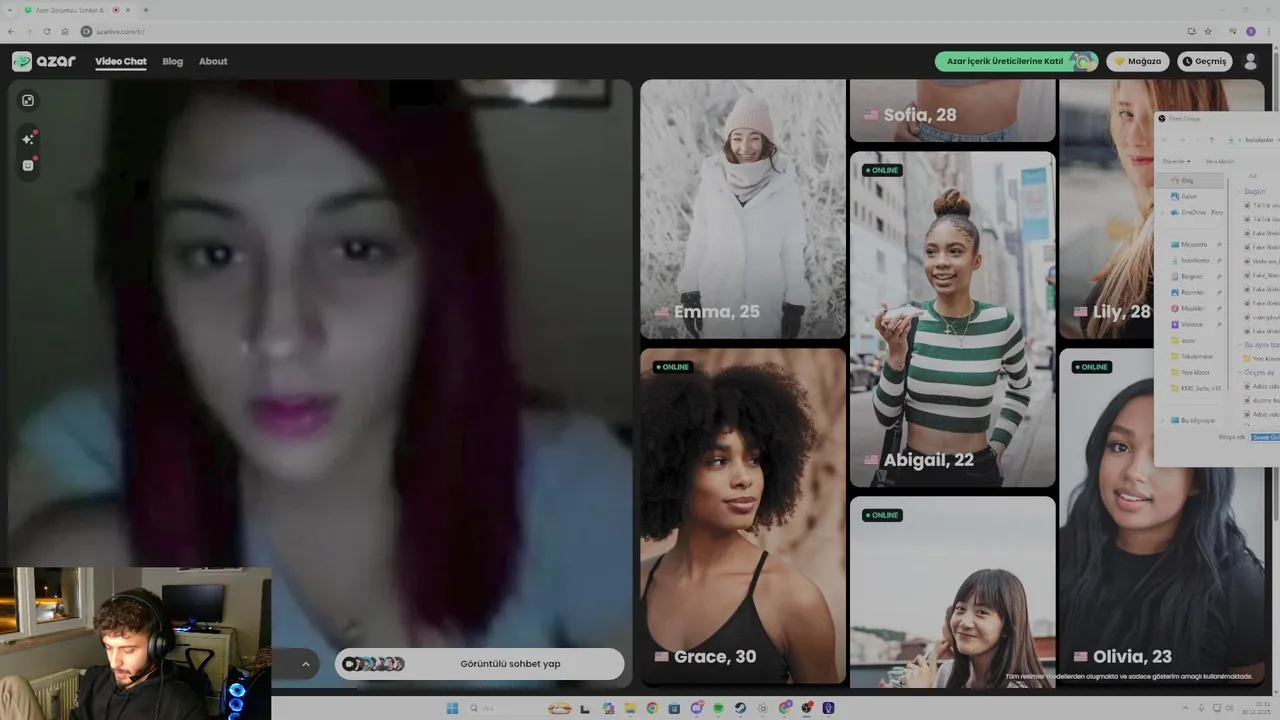Open Google Chrome from taskbar
The width and height of the screenshot is (1280, 720).
click(652, 708)
